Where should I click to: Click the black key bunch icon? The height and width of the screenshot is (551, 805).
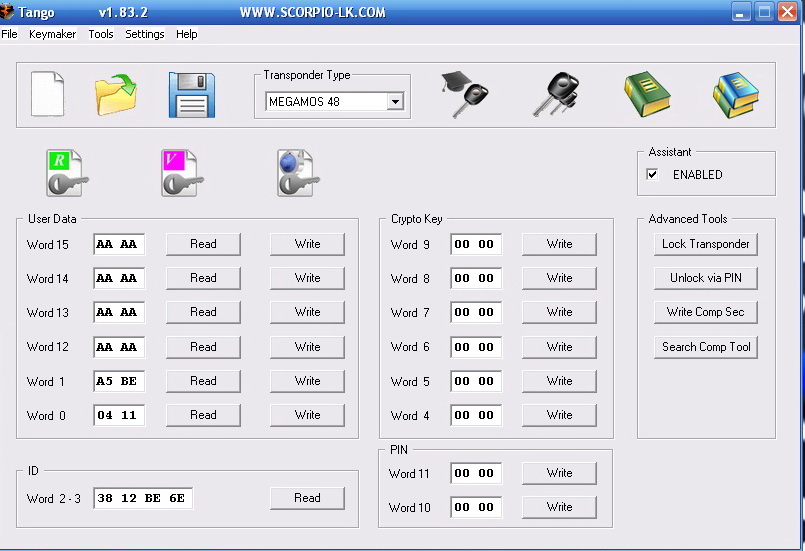click(557, 94)
